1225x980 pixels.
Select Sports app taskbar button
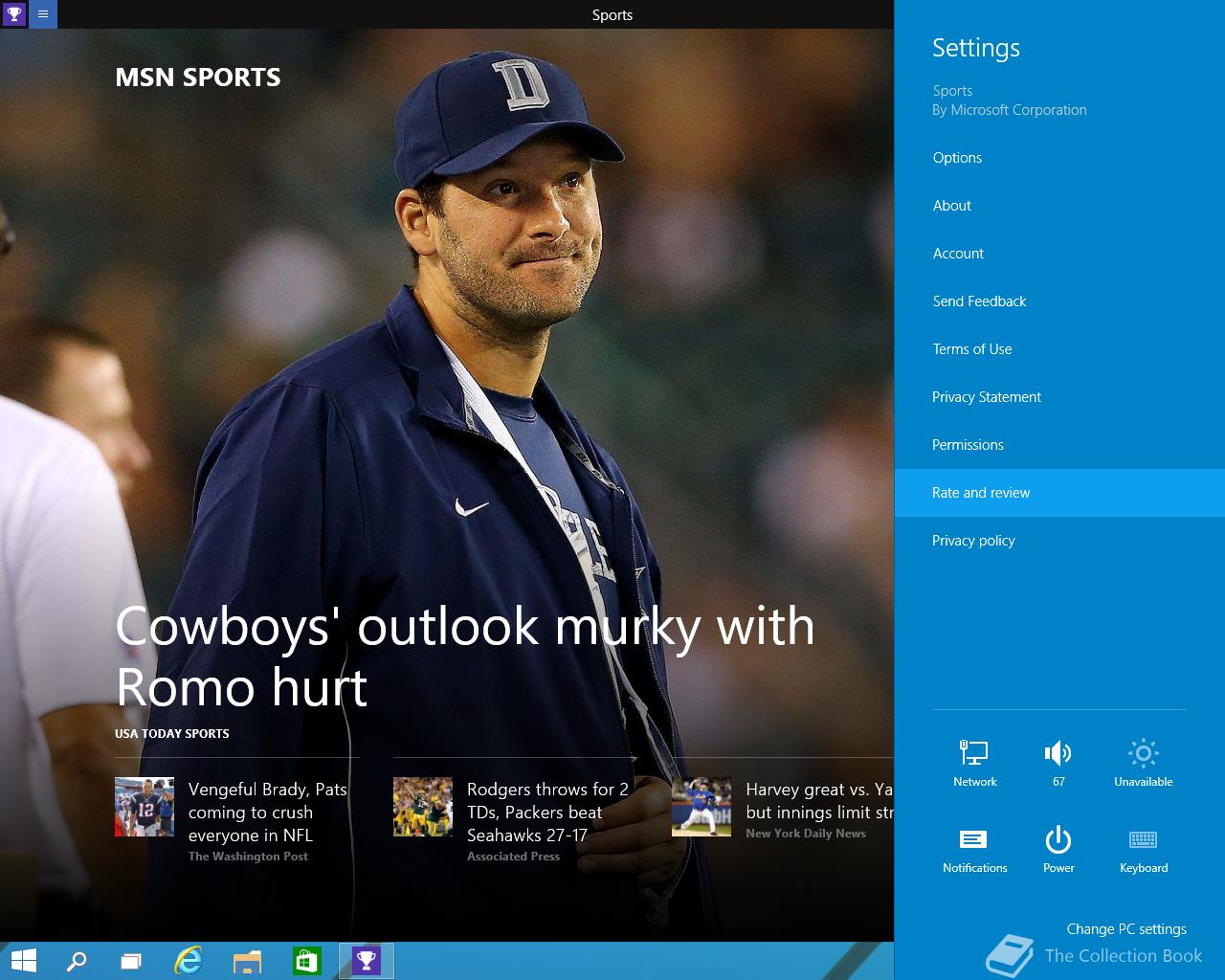tap(367, 961)
